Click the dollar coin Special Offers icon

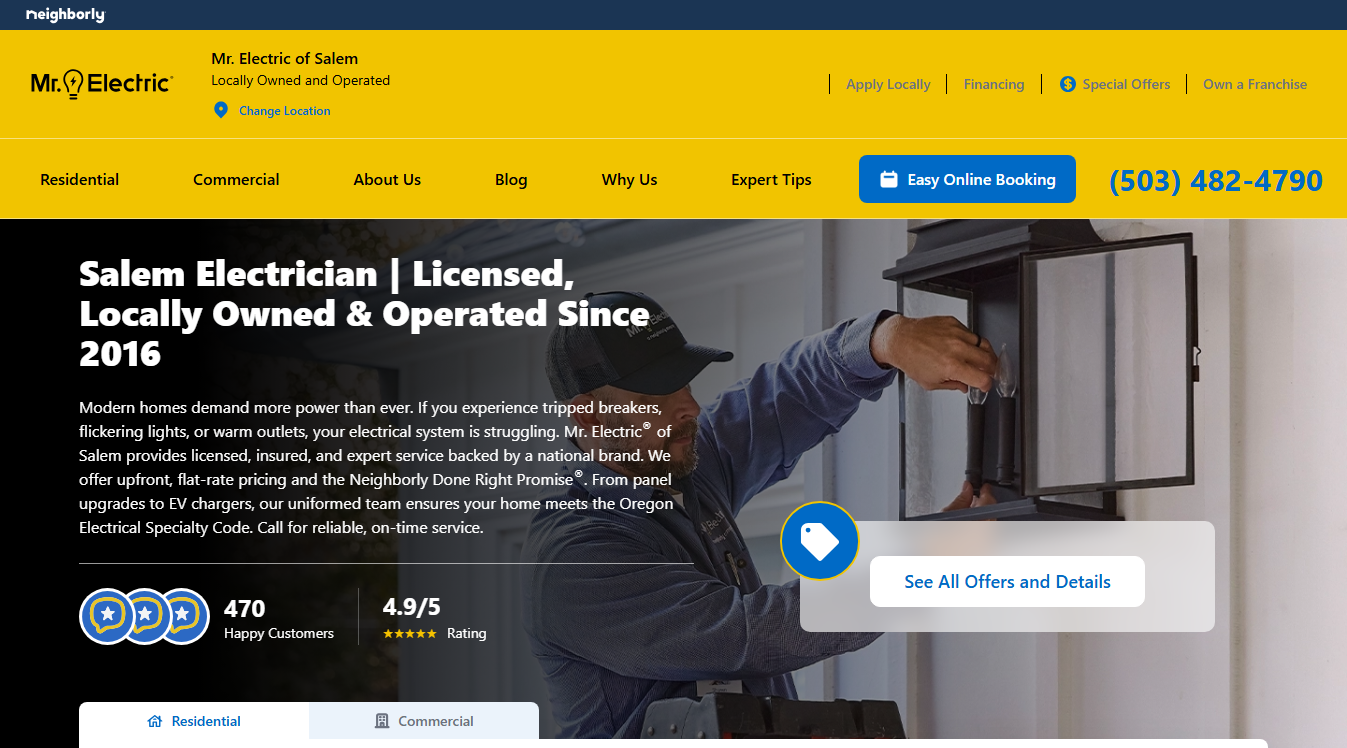(1067, 84)
